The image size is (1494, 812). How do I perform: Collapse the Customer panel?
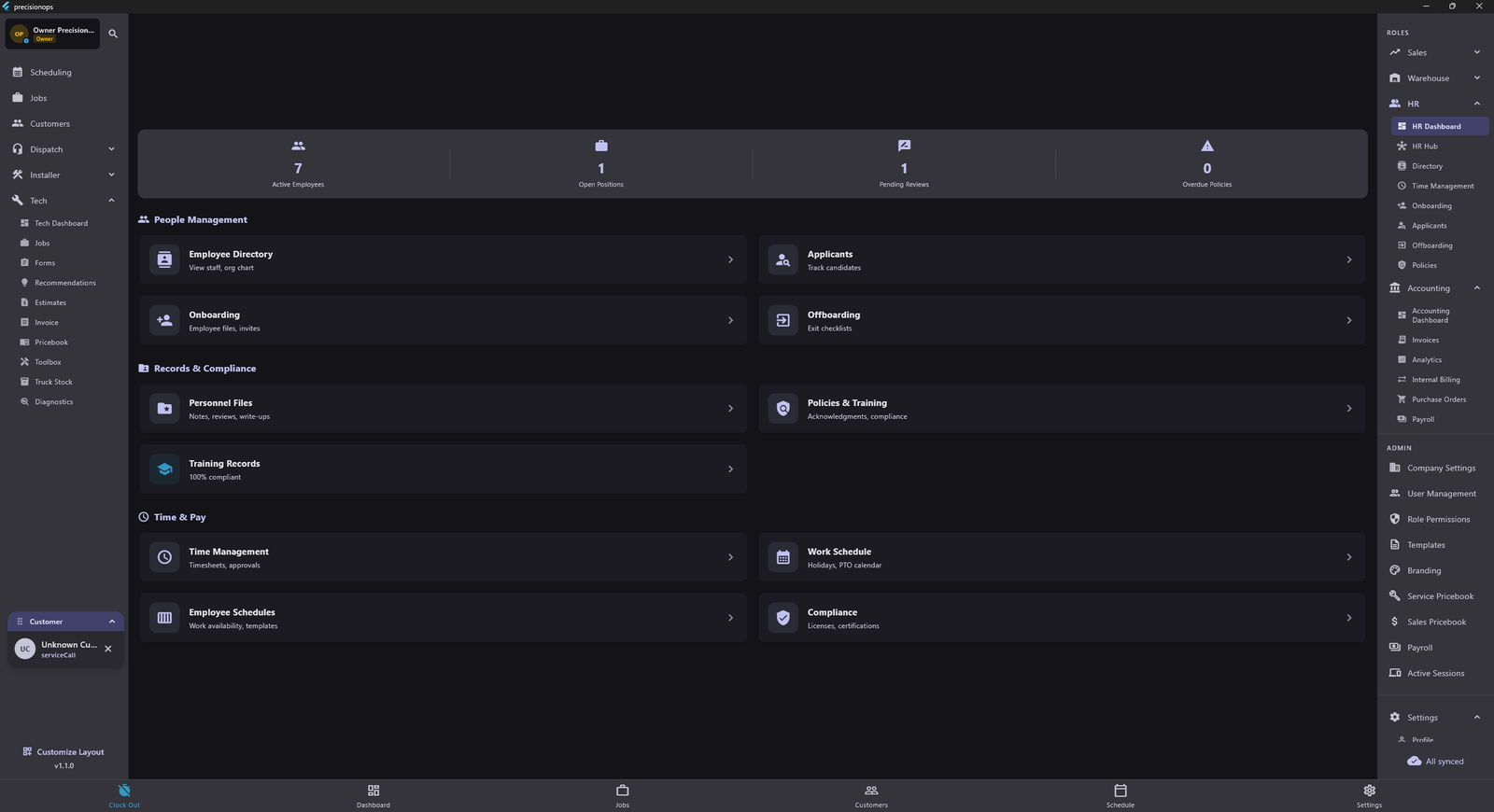click(112, 622)
